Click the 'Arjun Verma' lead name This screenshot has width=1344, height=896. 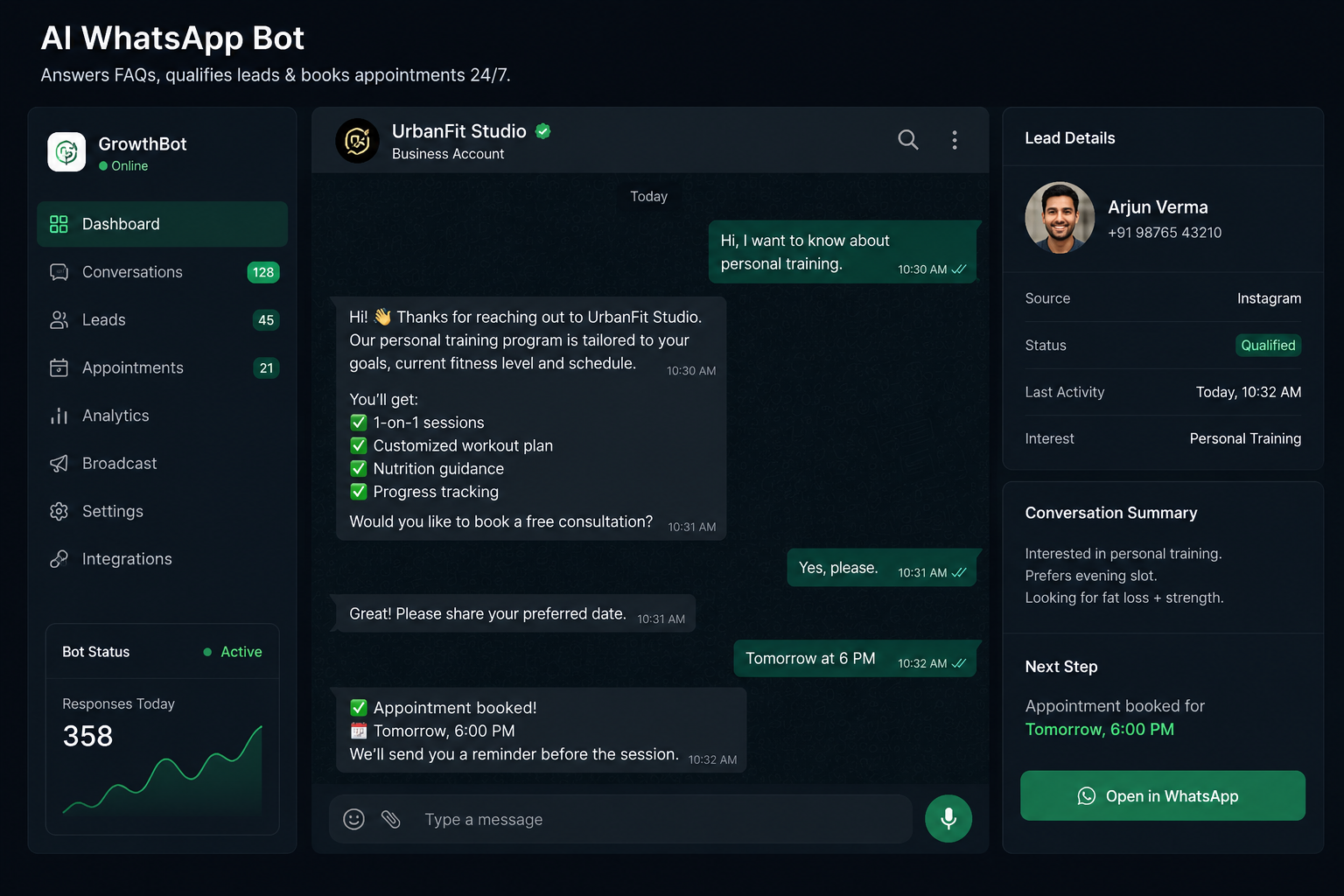[1158, 207]
